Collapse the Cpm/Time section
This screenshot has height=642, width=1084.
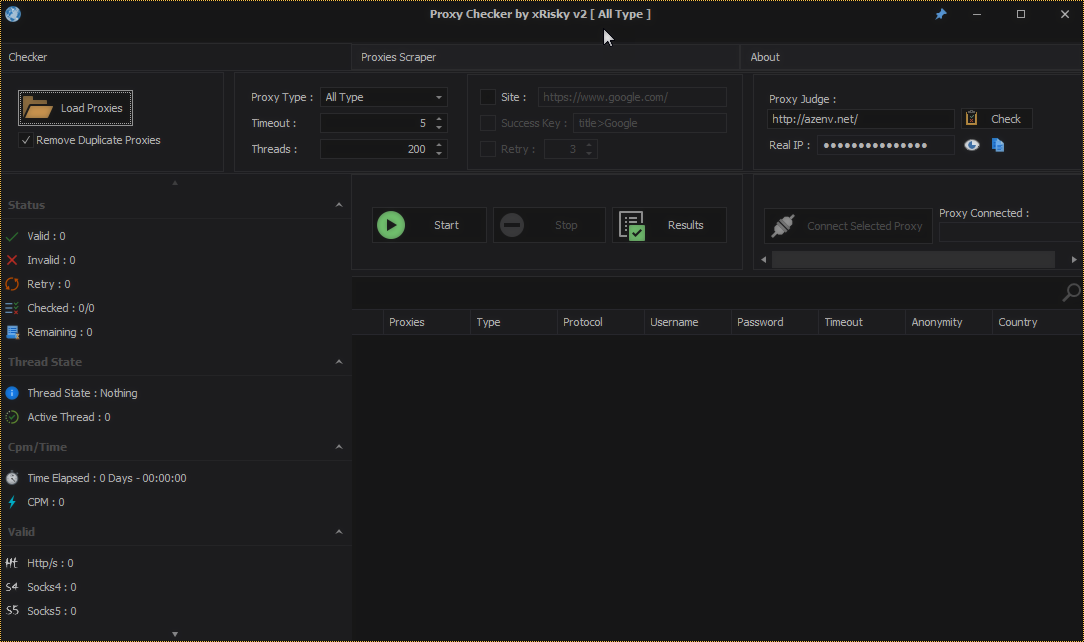pos(339,447)
